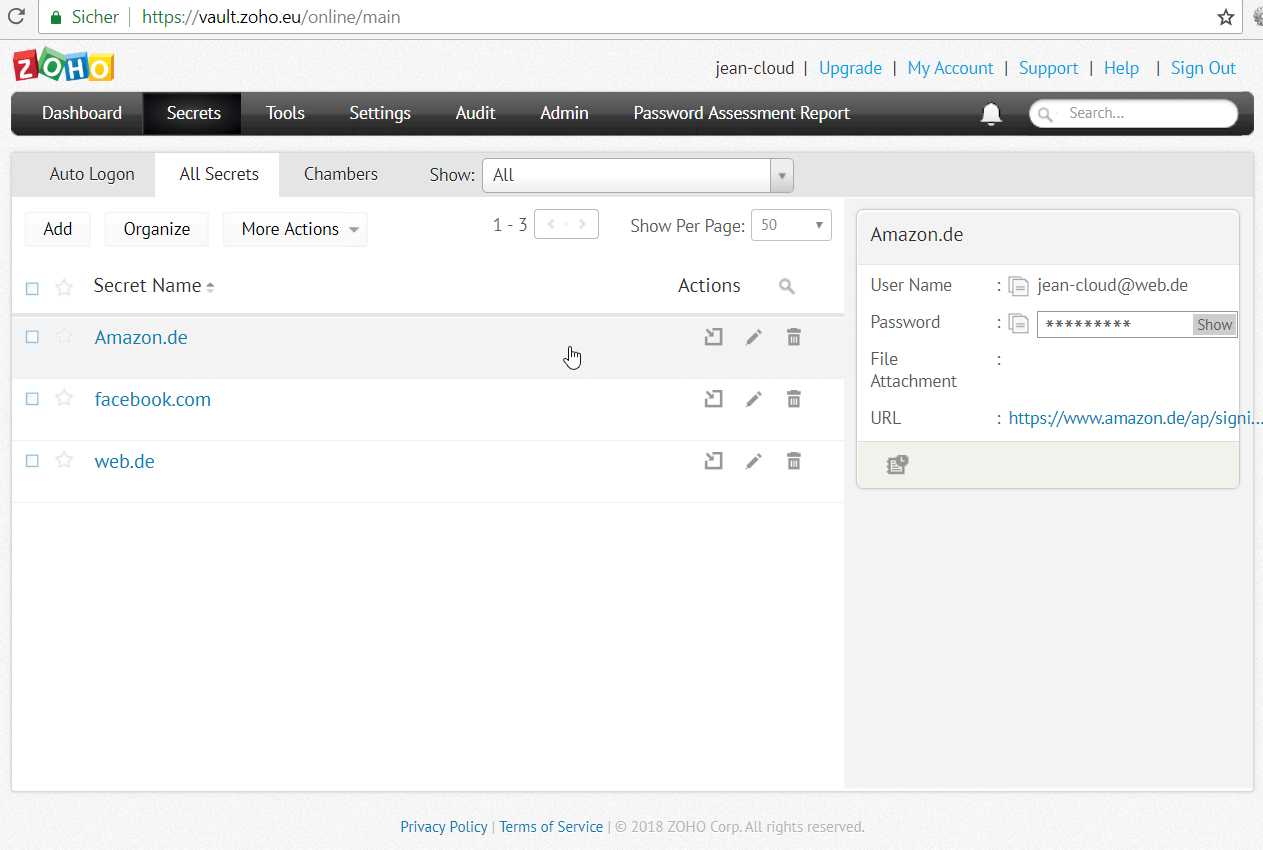
Task: Delete the facebook.com secret with trash icon
Action: [793, 399]
